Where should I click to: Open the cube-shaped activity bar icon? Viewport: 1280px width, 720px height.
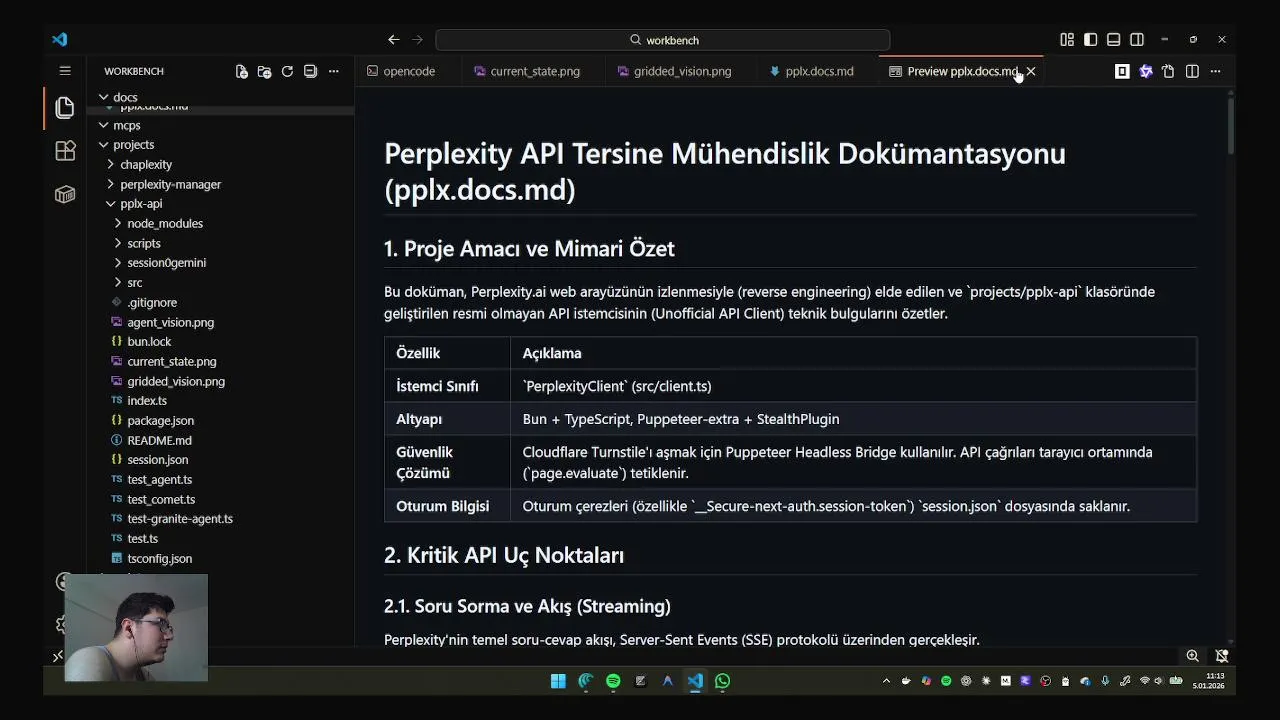coord(65,195)
